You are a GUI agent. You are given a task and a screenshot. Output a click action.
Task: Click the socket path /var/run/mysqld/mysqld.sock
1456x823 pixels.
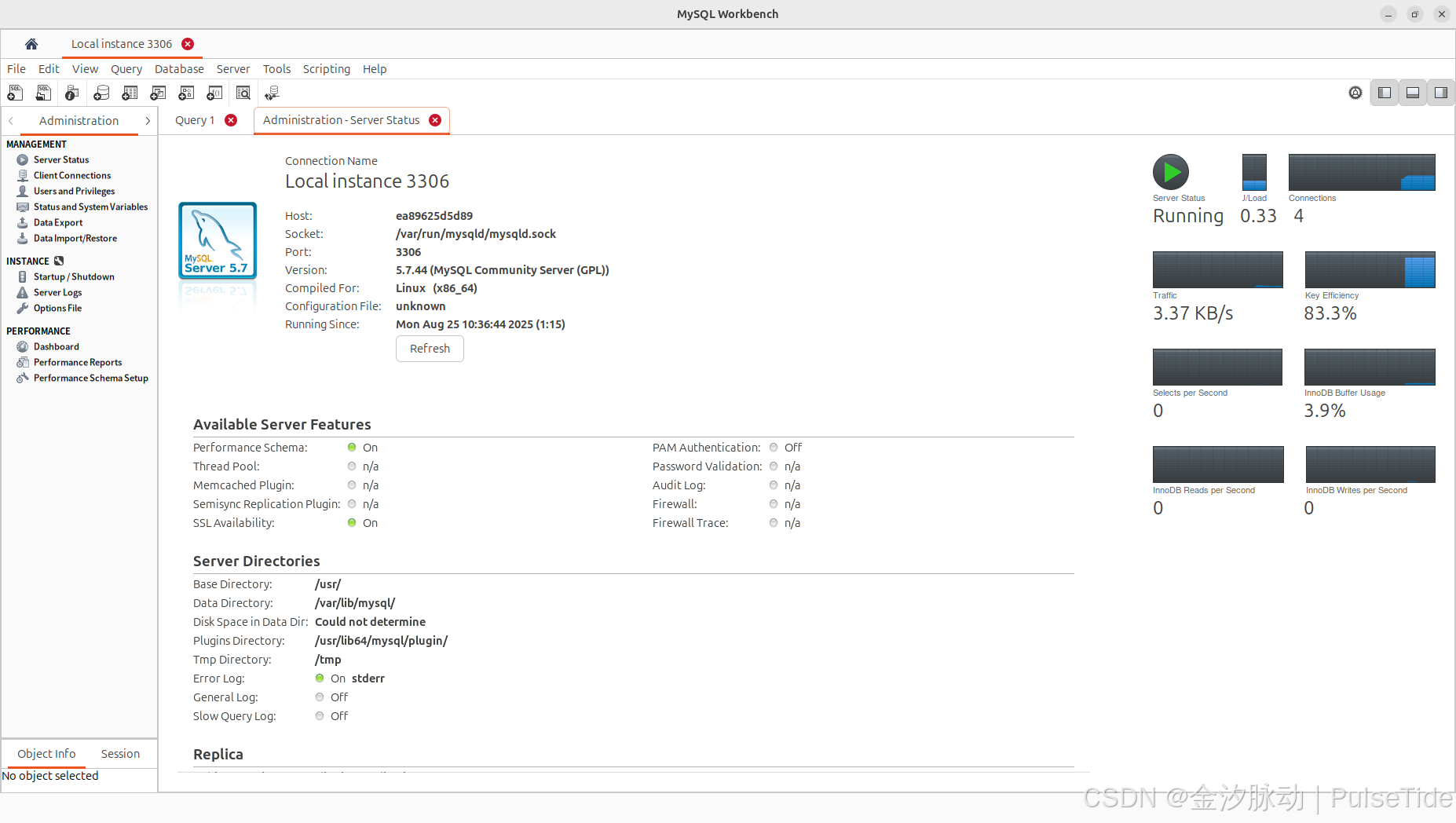point(476,234)
